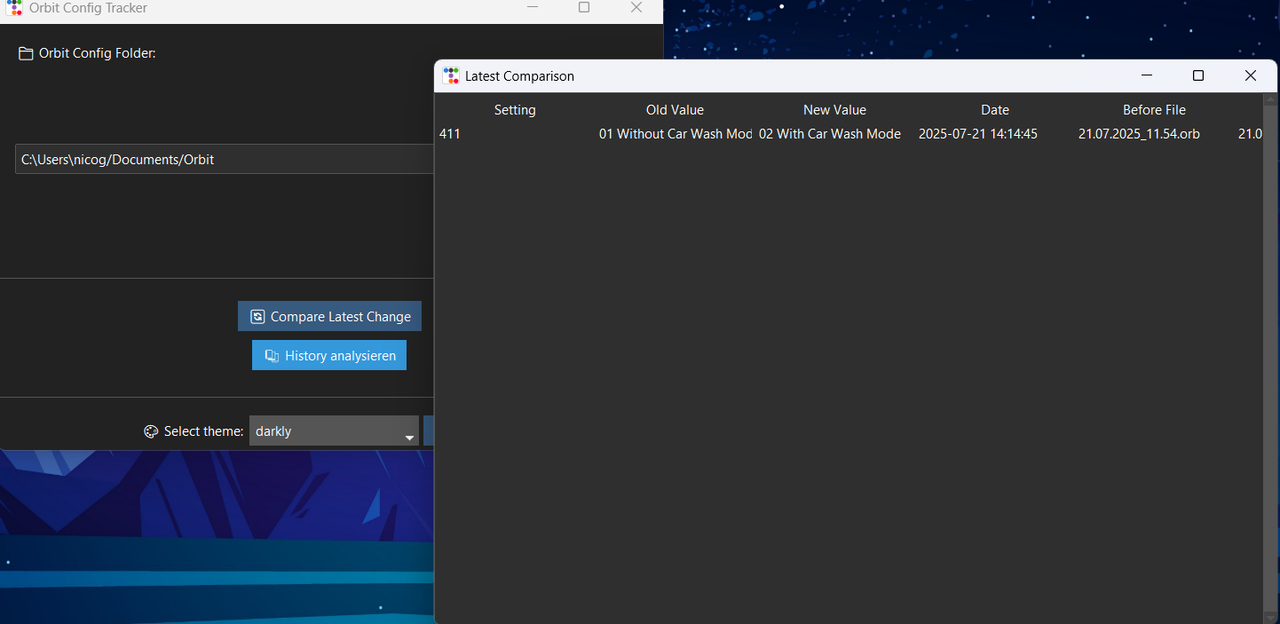The image size is (1280, 624).
Task: Maximize the Orbit Config Tracker window
Action: [x=584, y=8]
